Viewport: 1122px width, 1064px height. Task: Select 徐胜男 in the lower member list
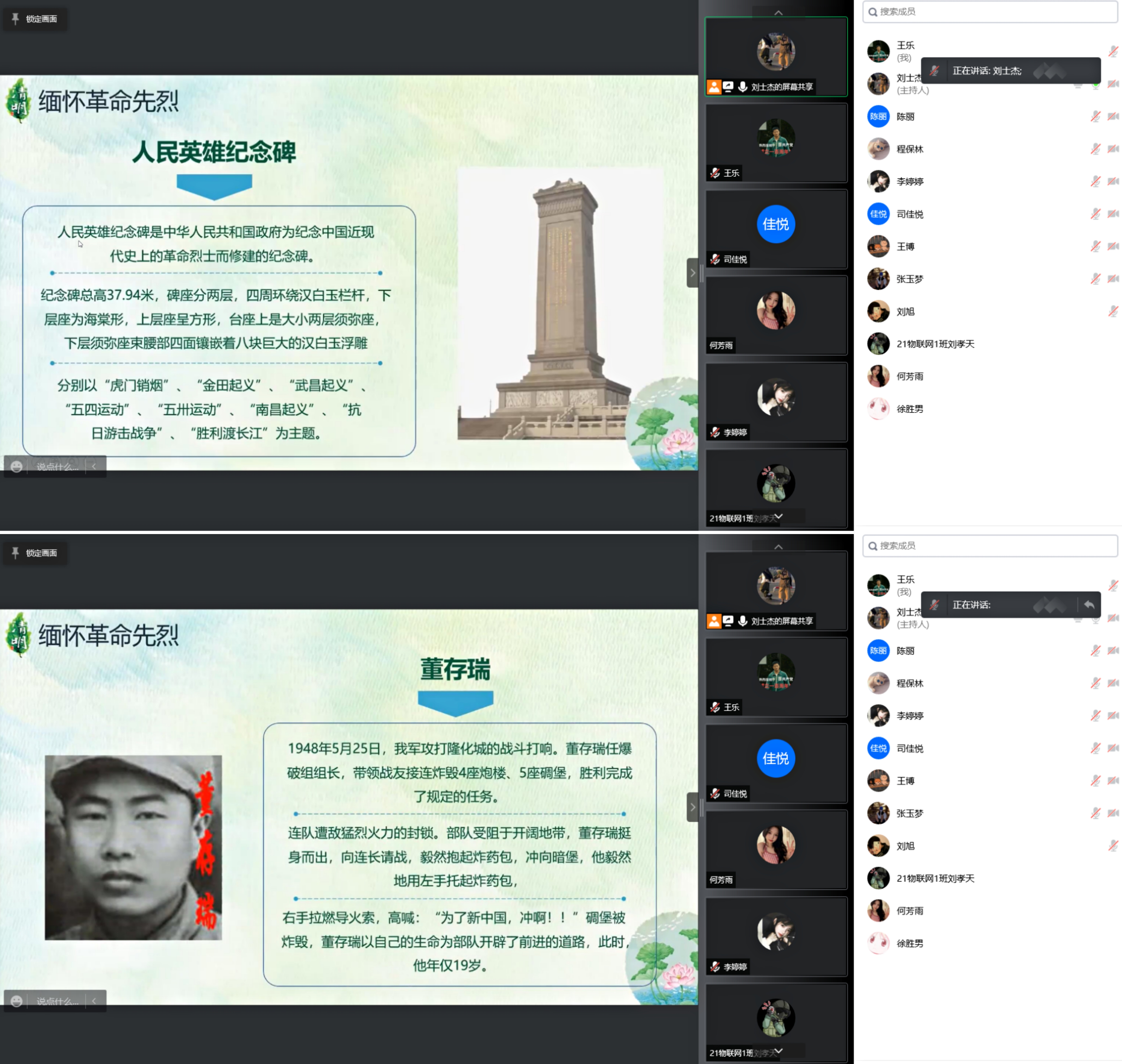tap(909, 943)
